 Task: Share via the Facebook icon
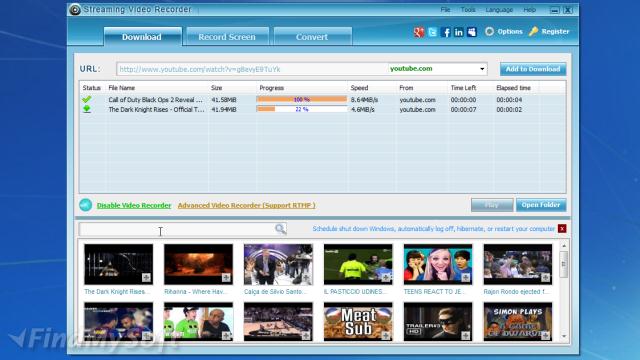446,32
